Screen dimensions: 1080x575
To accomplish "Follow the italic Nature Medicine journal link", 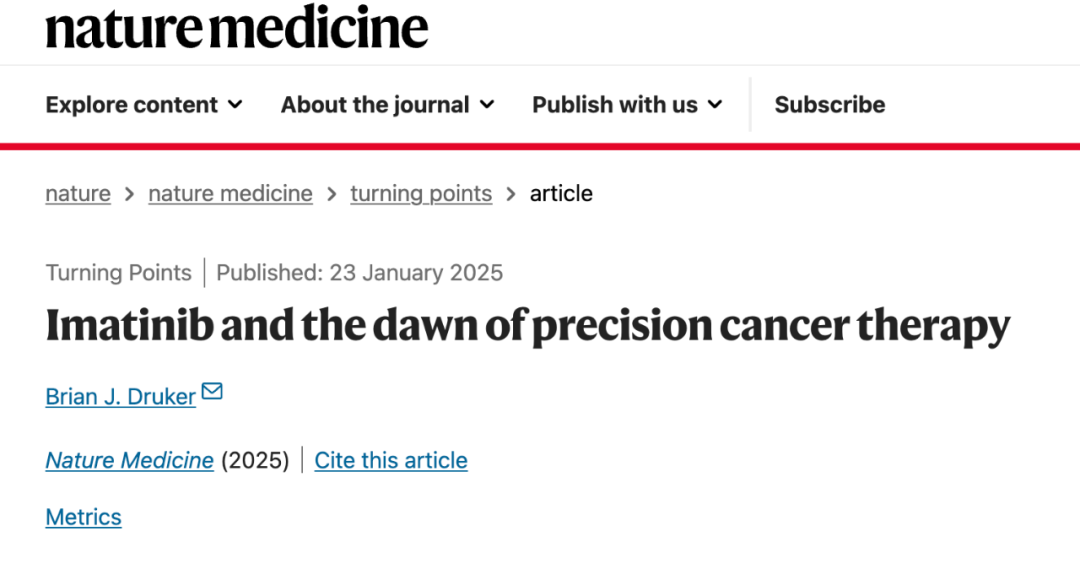I will pos(129,460).
